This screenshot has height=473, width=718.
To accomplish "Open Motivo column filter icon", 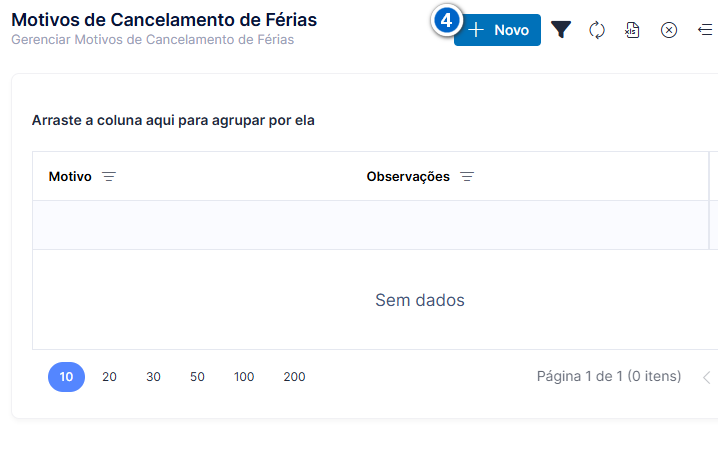I will [109, 177].
